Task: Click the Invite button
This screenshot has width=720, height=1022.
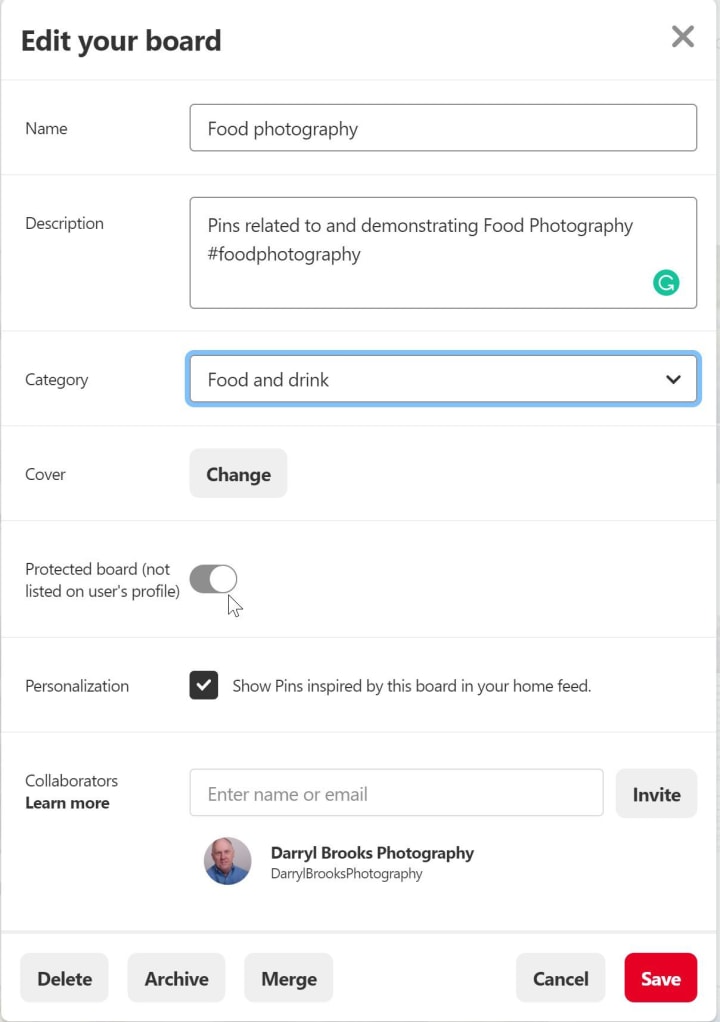Action: pos(656,794)
